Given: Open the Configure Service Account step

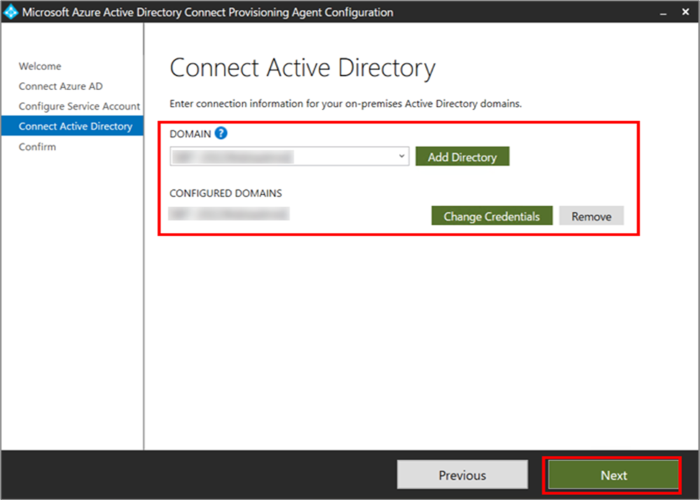Looking at the screenshot, I should (x=79, y=106).
